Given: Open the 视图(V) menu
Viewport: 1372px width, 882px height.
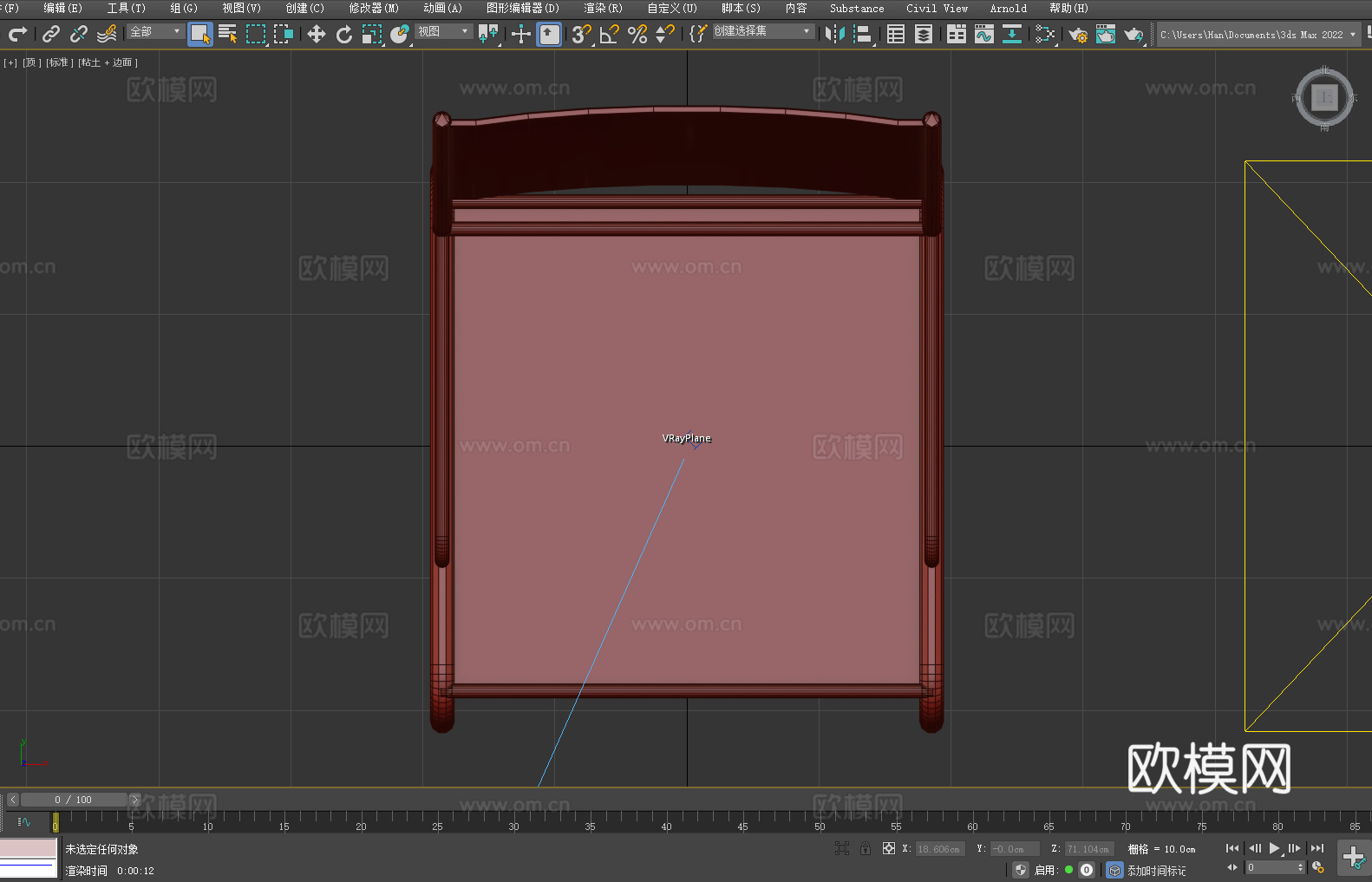Looking at the screenshot, I should click(241, 8).
